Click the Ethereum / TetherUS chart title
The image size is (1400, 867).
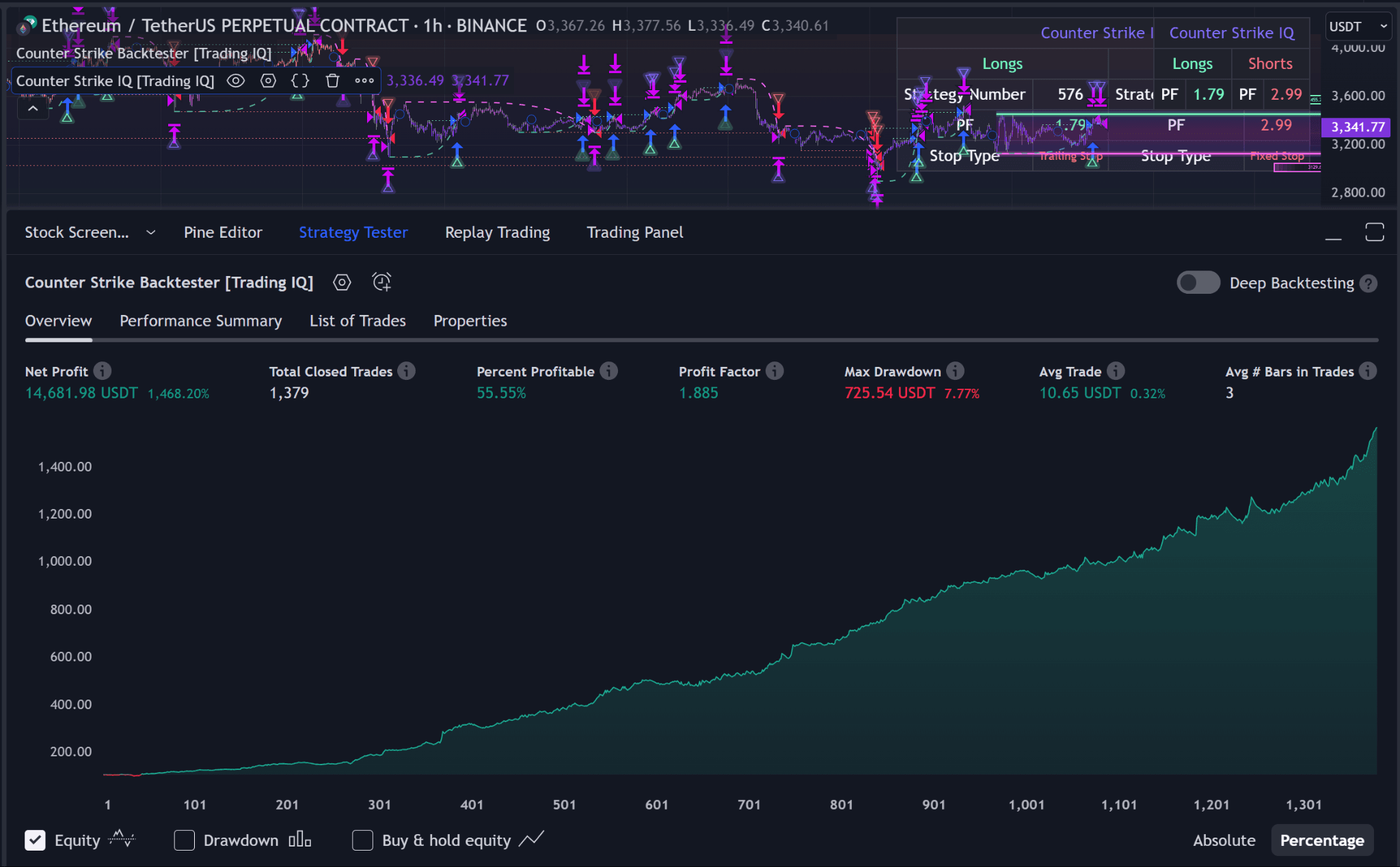coord(284,25)
